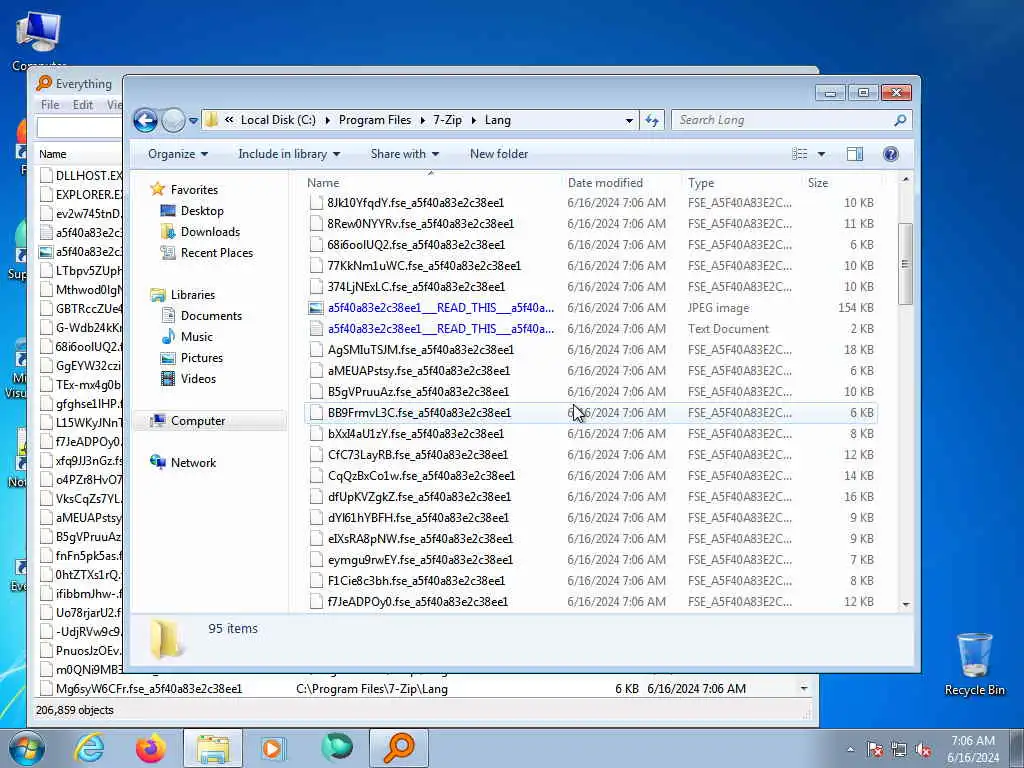Launch Internet Explorer from taskbar

click(89, 748)
